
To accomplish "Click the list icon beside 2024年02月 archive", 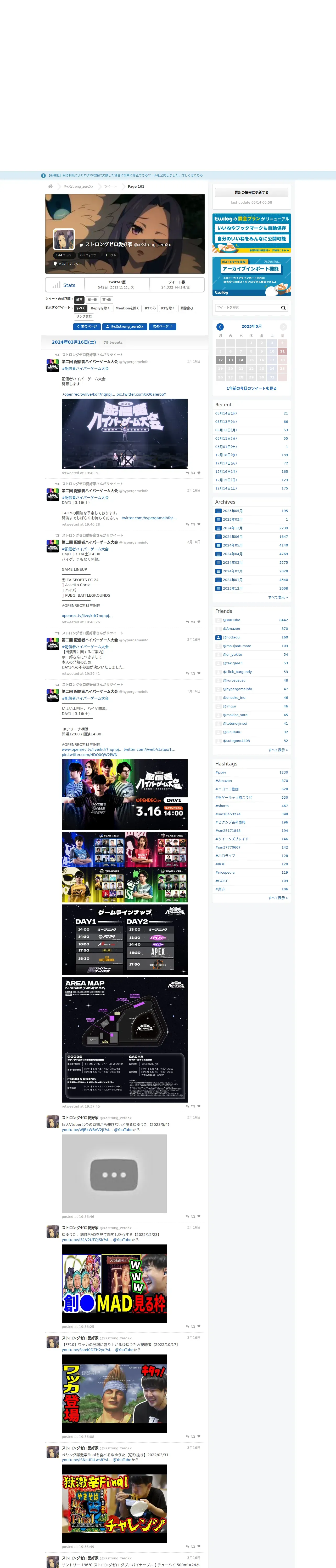I will (x=218, y=571).
